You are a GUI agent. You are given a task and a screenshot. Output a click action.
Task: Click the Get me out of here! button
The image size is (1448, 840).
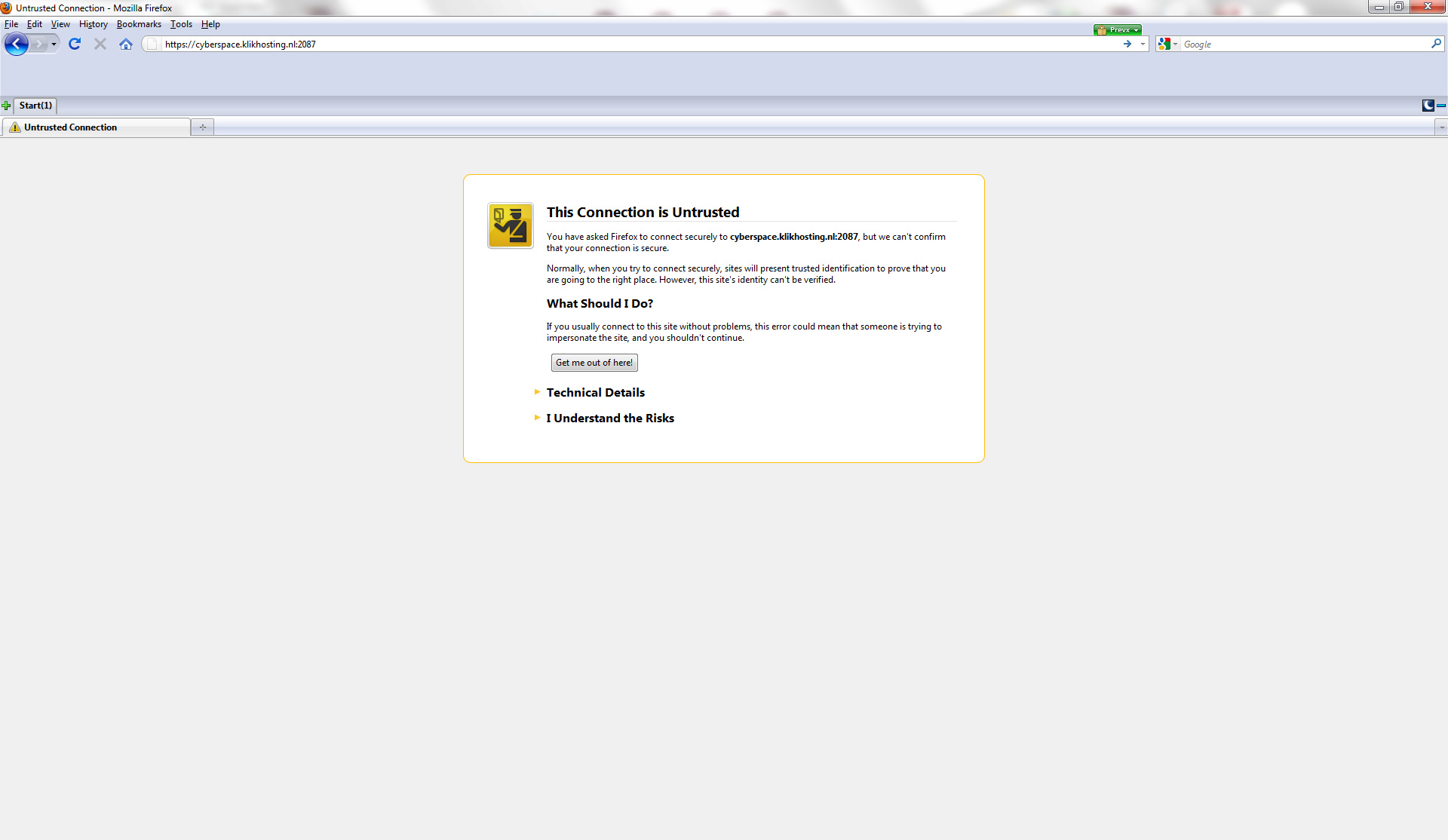[x=594, y=363]
